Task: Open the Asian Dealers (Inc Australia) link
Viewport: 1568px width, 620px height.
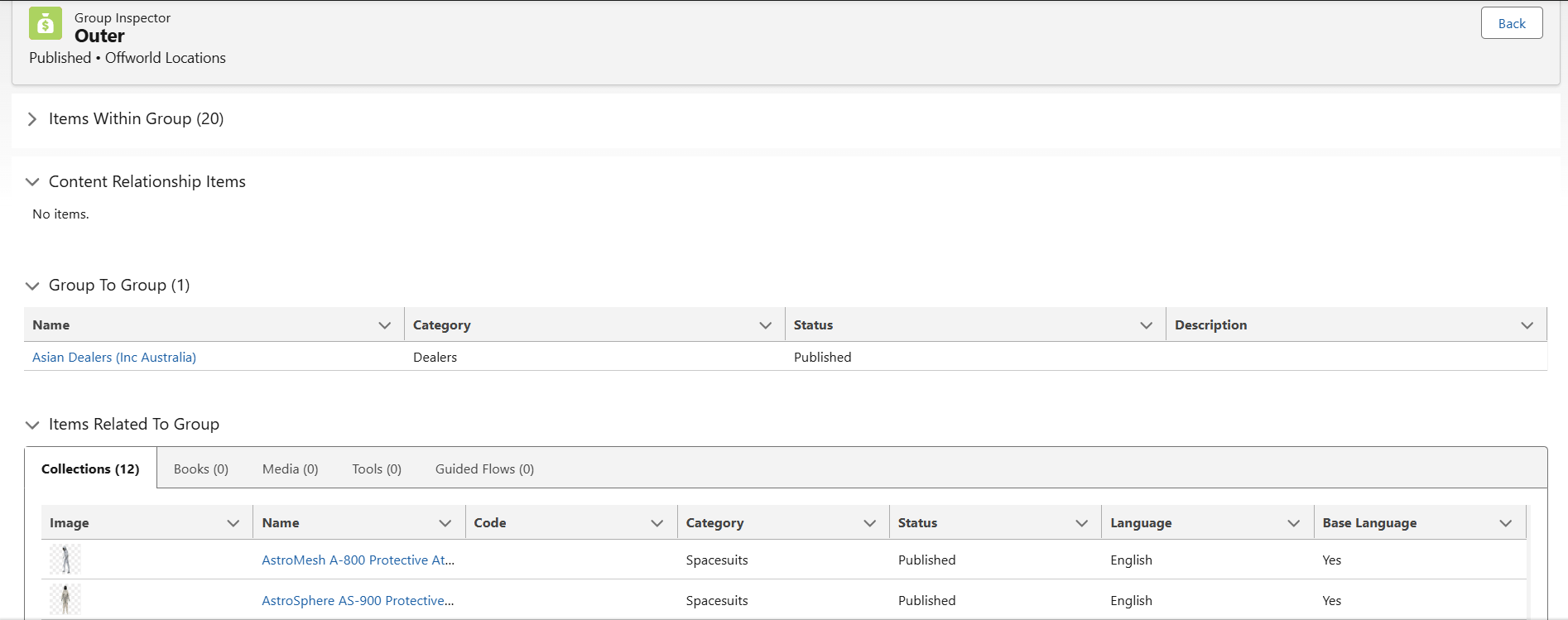Action: 114,358
